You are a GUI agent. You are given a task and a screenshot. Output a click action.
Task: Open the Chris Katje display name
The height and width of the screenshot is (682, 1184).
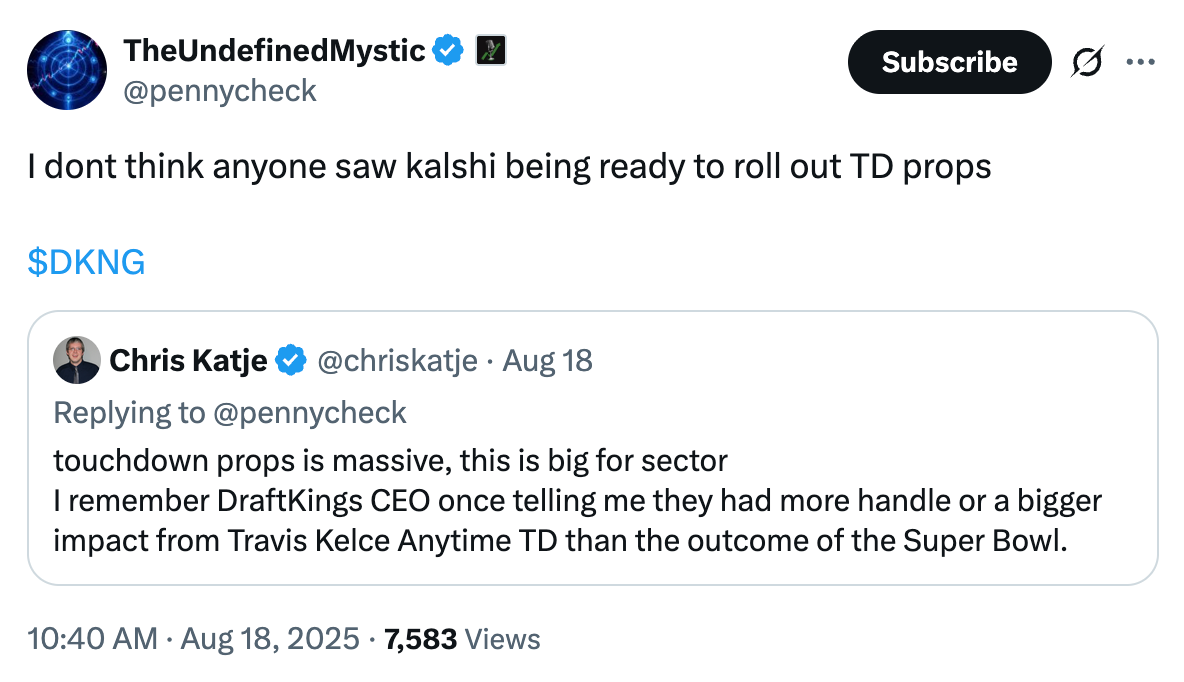point(188,360)
